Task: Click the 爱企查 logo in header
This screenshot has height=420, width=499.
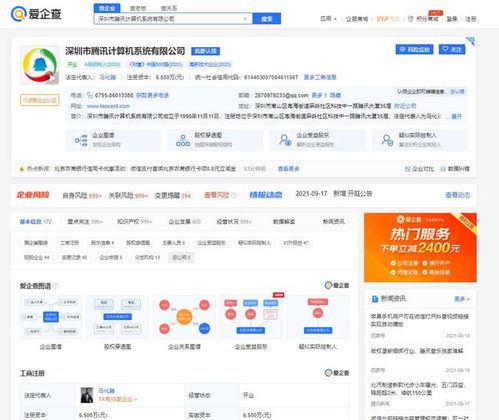Action: (36, 14)
